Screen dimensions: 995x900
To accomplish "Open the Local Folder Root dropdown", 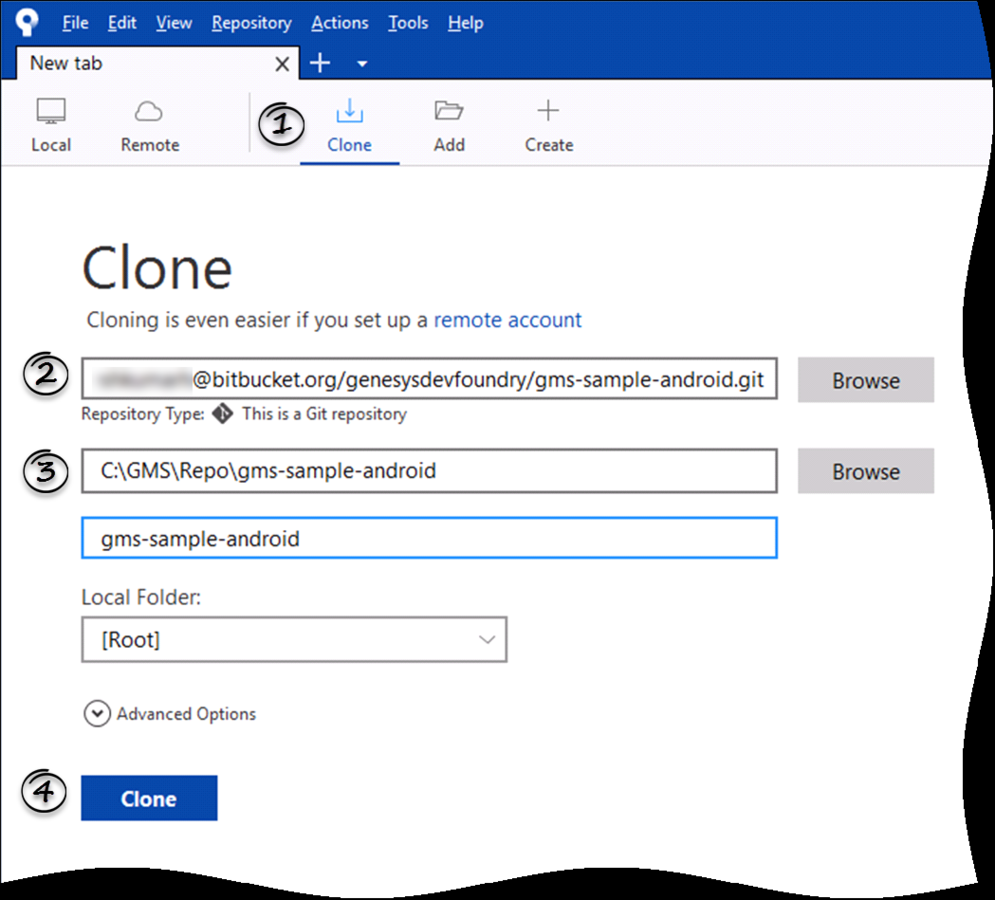I will [x=294, y=639].
